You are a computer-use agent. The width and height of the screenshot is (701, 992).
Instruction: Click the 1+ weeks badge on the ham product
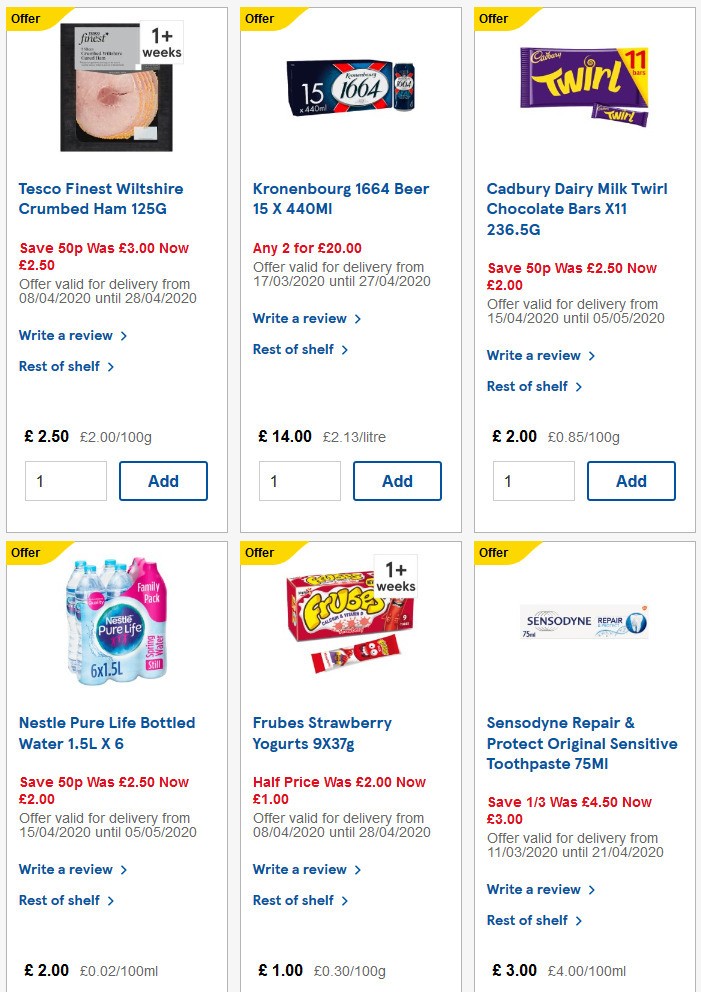coord(162,42)
